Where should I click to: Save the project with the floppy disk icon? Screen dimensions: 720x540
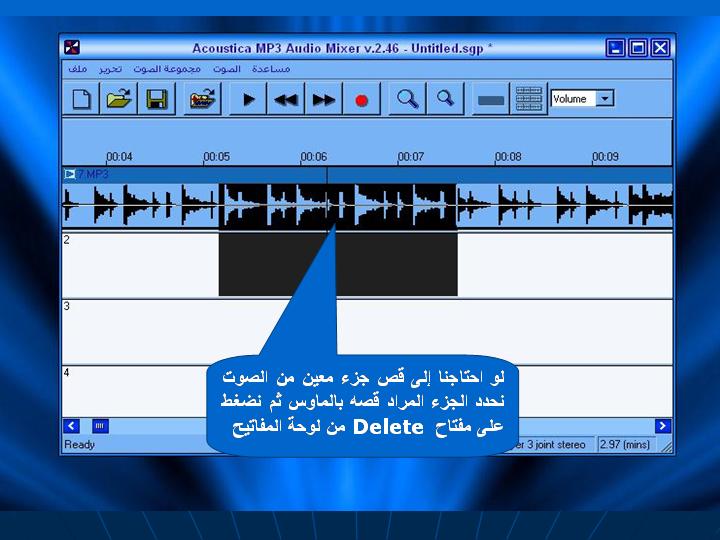157,99
